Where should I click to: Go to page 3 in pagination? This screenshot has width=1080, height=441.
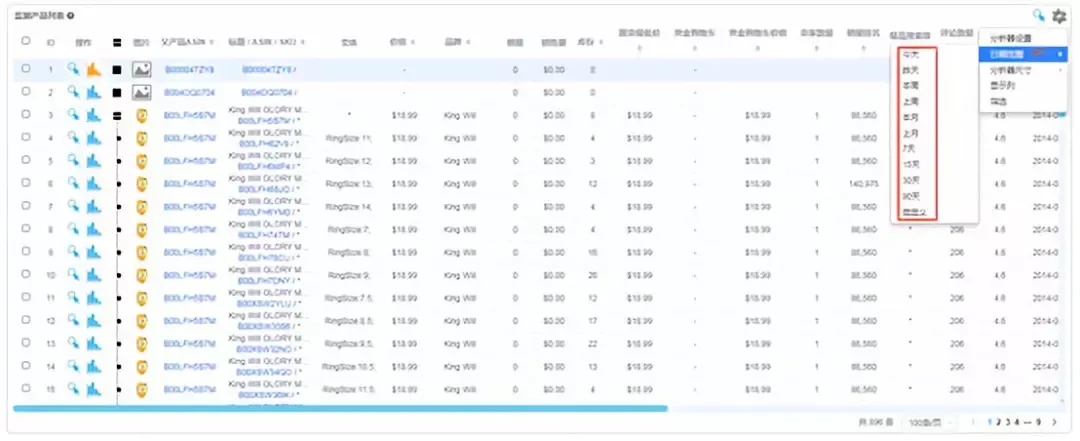click(x=1008, y=422)
